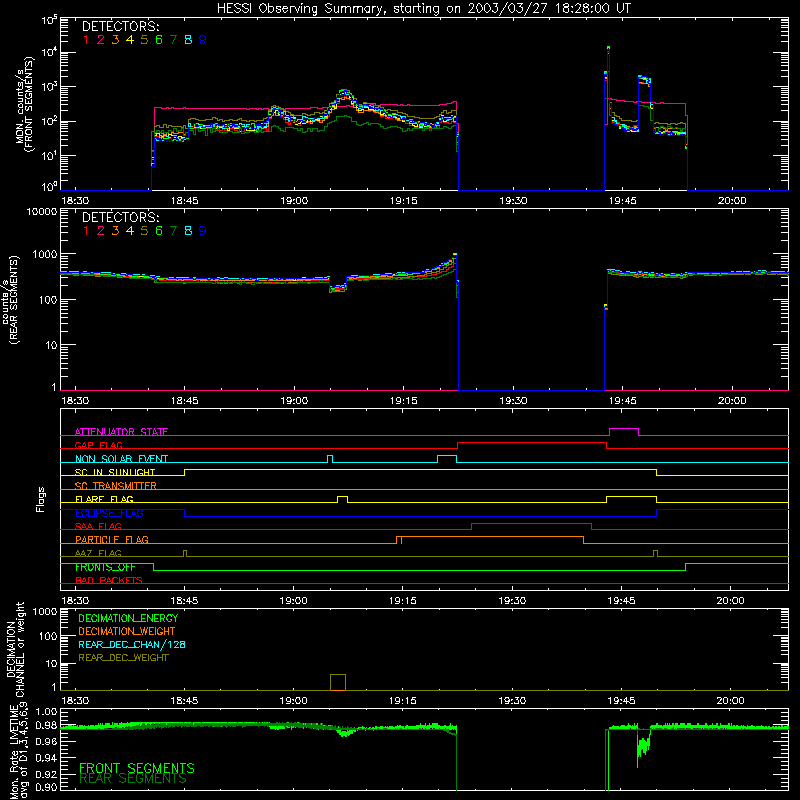This screenshot has height=800, width=800.
Task: Click 100 tick on rear counts axis
Action: (x=49, y=299)
